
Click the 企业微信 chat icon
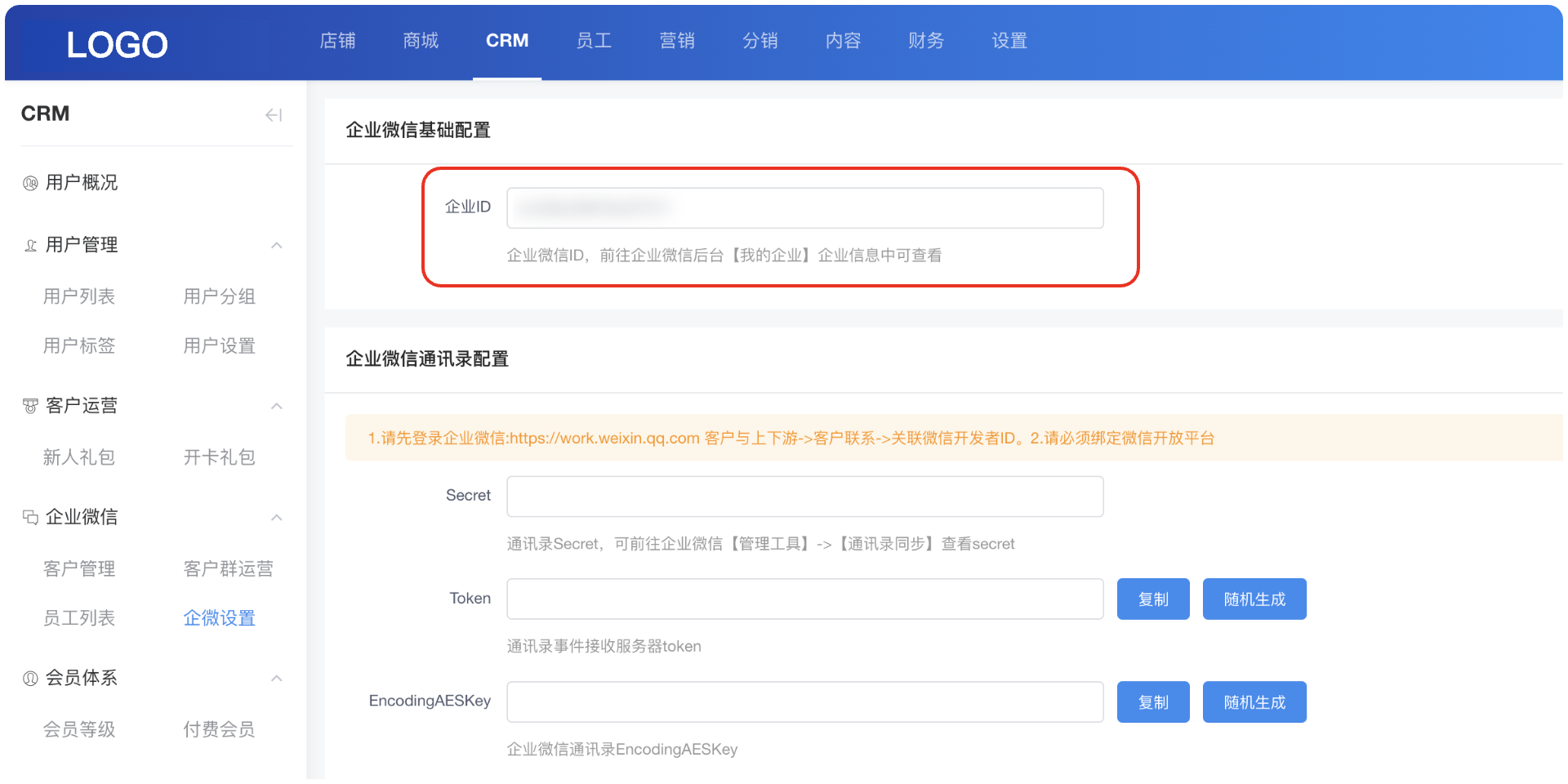coord(30,517)
